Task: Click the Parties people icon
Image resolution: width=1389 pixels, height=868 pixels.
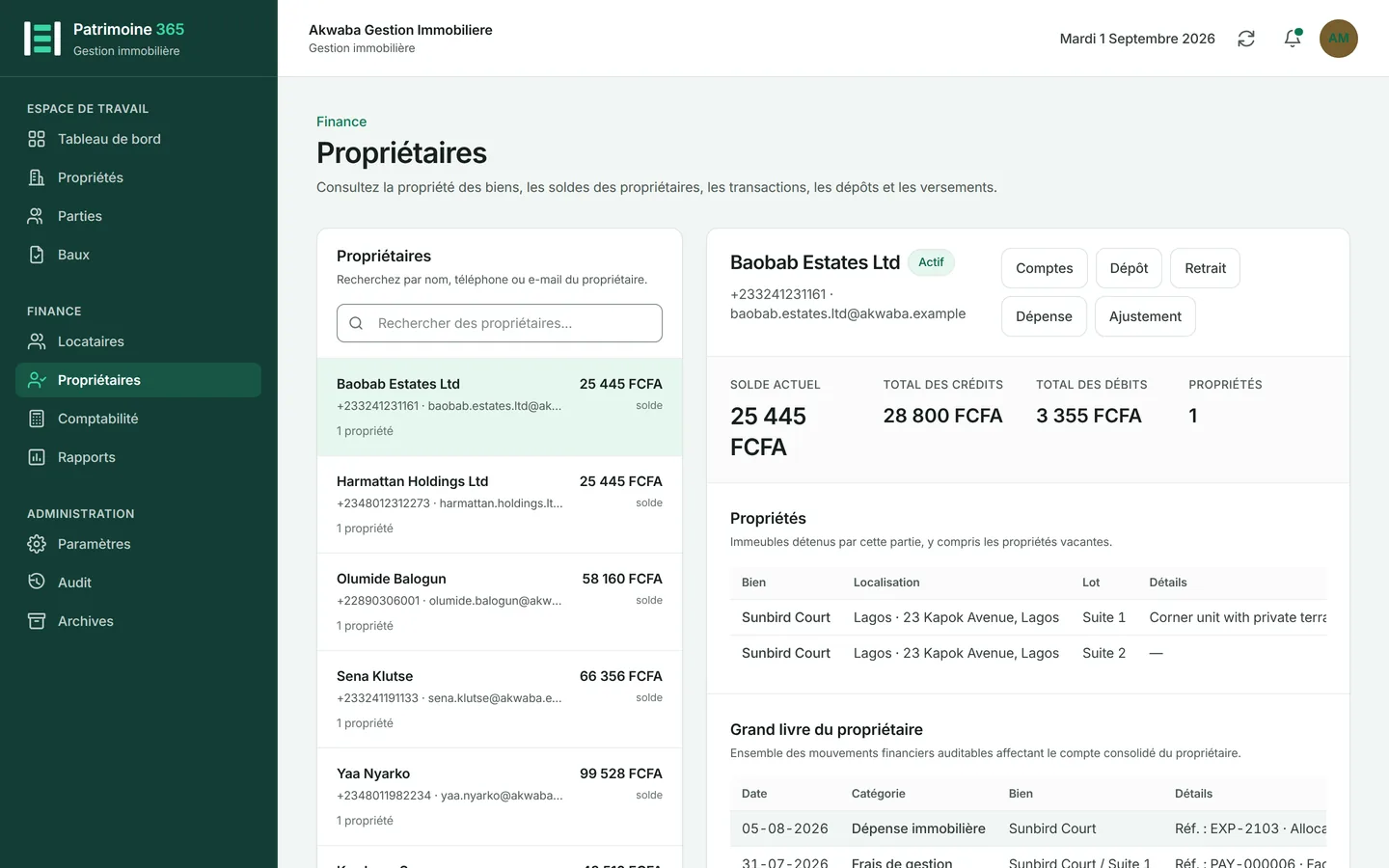Action: pyautogui.click(x=37, y=216)
